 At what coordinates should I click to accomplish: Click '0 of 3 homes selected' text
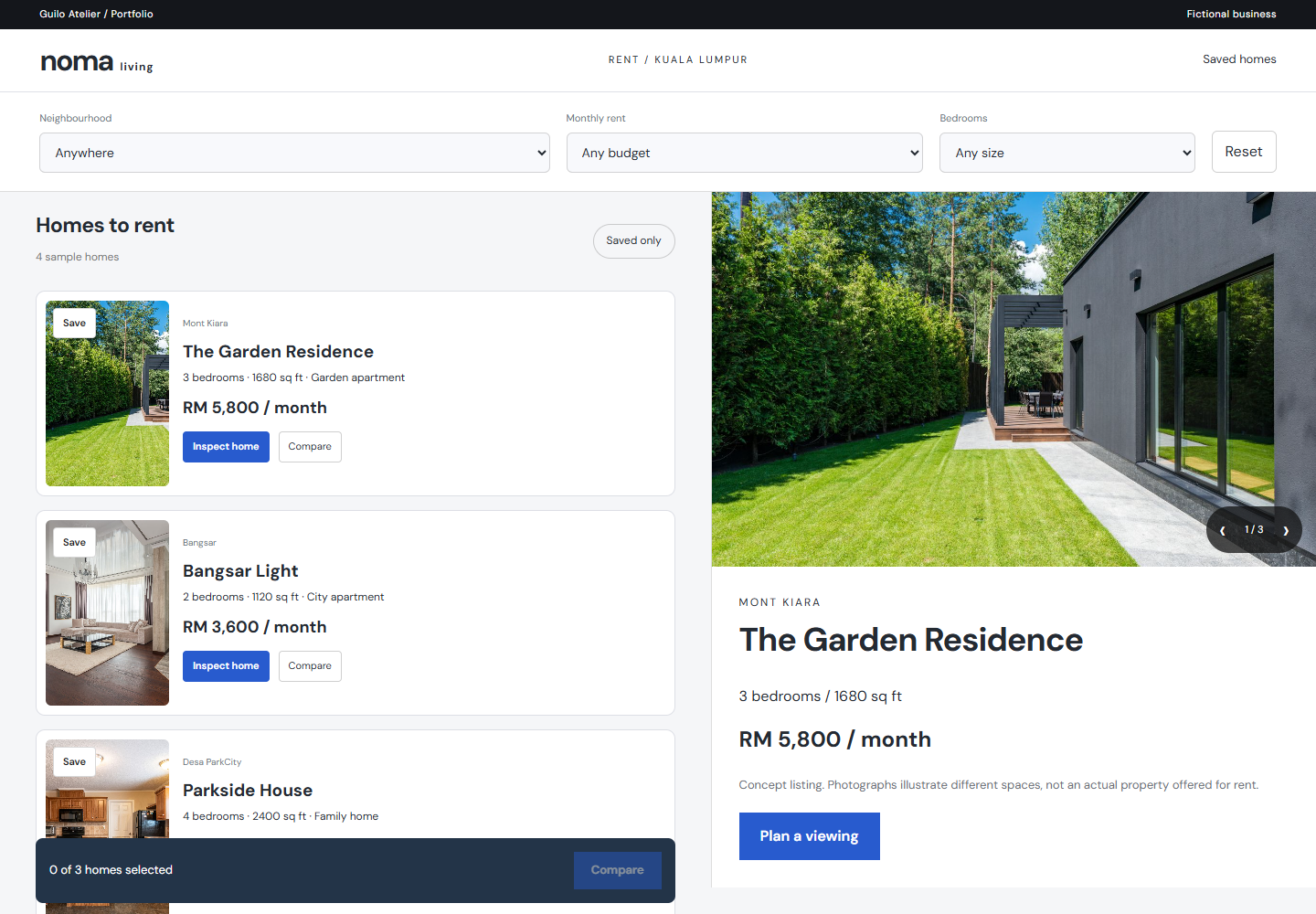coord(111,870)
